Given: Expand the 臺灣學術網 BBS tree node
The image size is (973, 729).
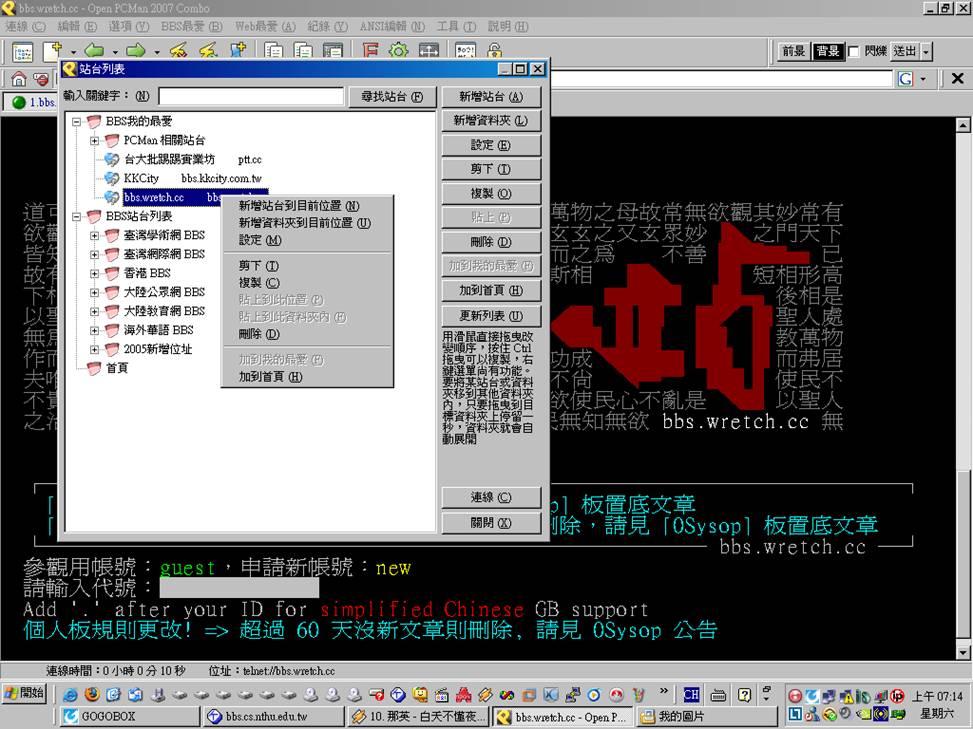Looking at the screenshot, I should [x=95, y=236].
